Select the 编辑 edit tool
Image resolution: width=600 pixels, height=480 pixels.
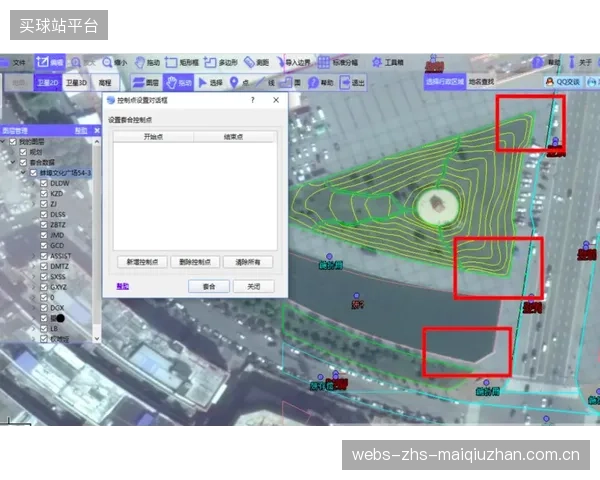(50, 62)
